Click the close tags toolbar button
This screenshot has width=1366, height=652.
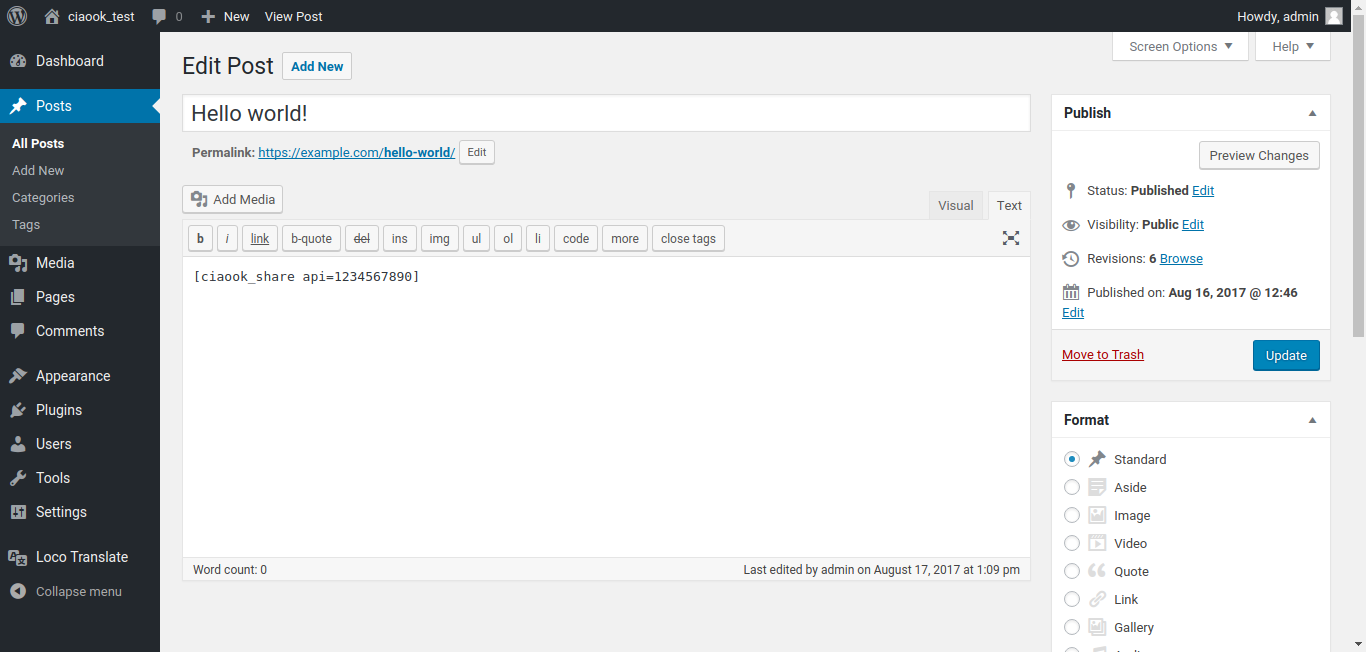(x=688, y=238)
